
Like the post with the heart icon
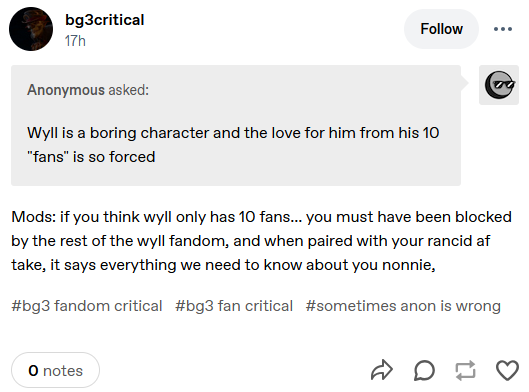pyautogui.click(x=507, y=370)
